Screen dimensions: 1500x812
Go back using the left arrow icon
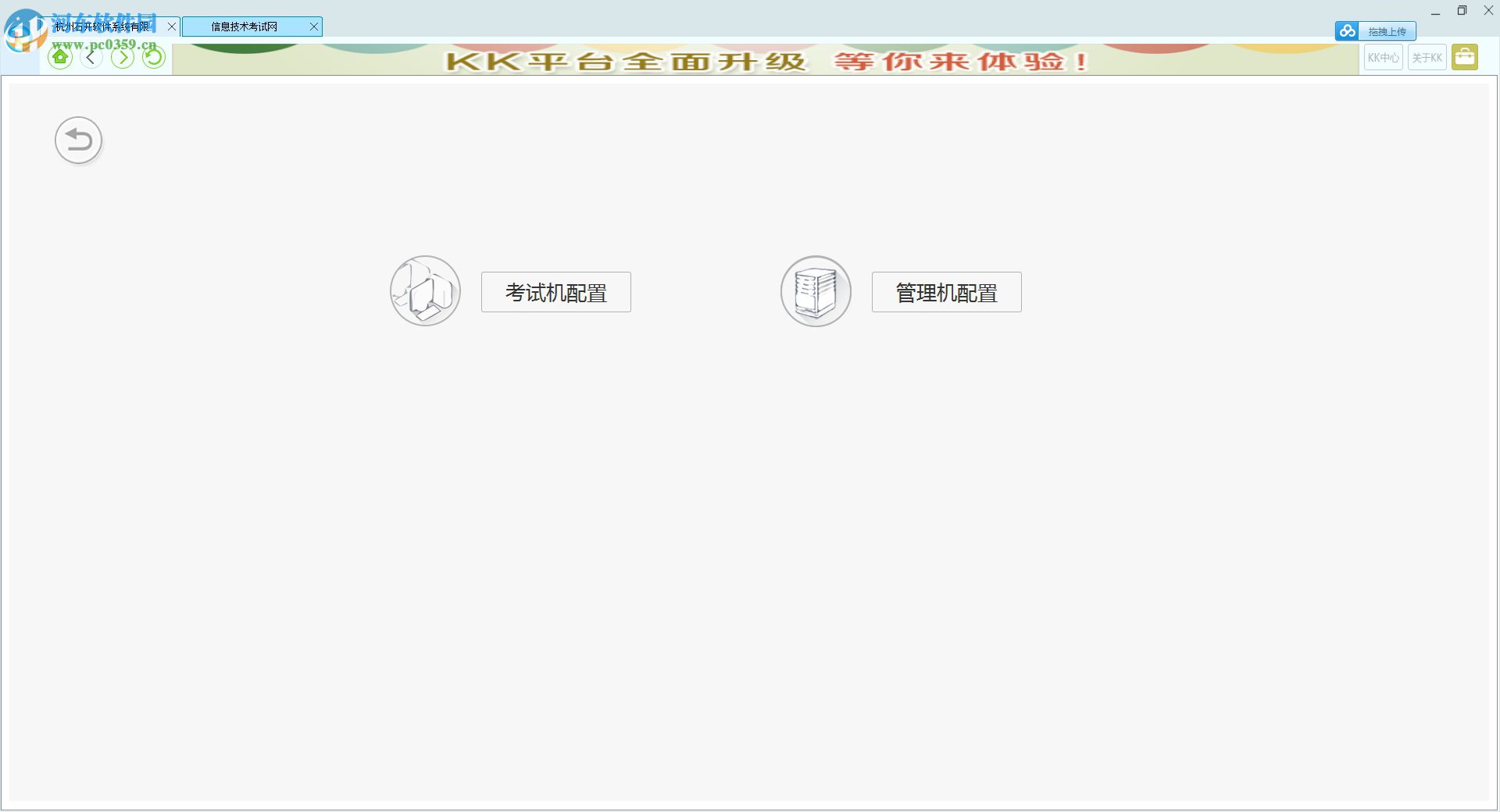[91, 57]
